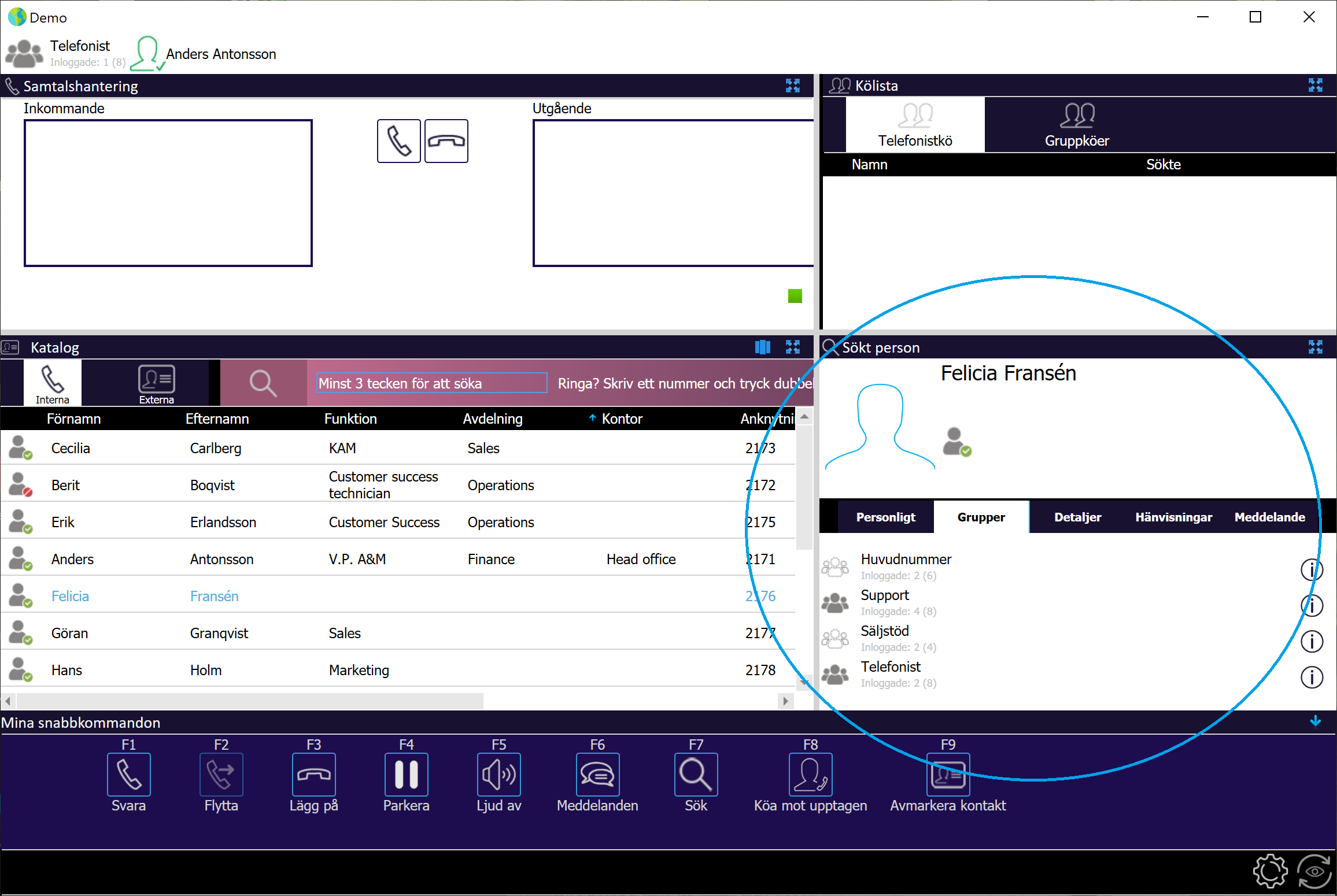Show info for Huvudnummer group

click(x=1312, y=570)
